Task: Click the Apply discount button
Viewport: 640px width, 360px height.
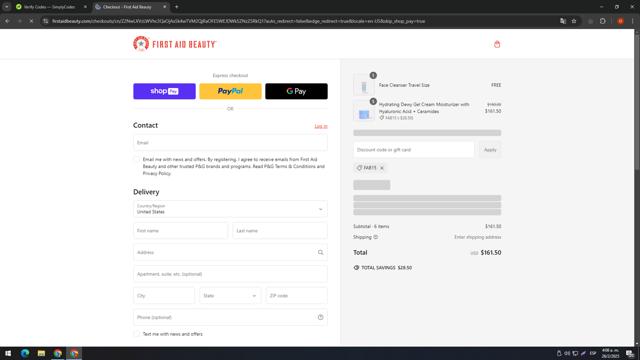Action: tap(490, 150)
